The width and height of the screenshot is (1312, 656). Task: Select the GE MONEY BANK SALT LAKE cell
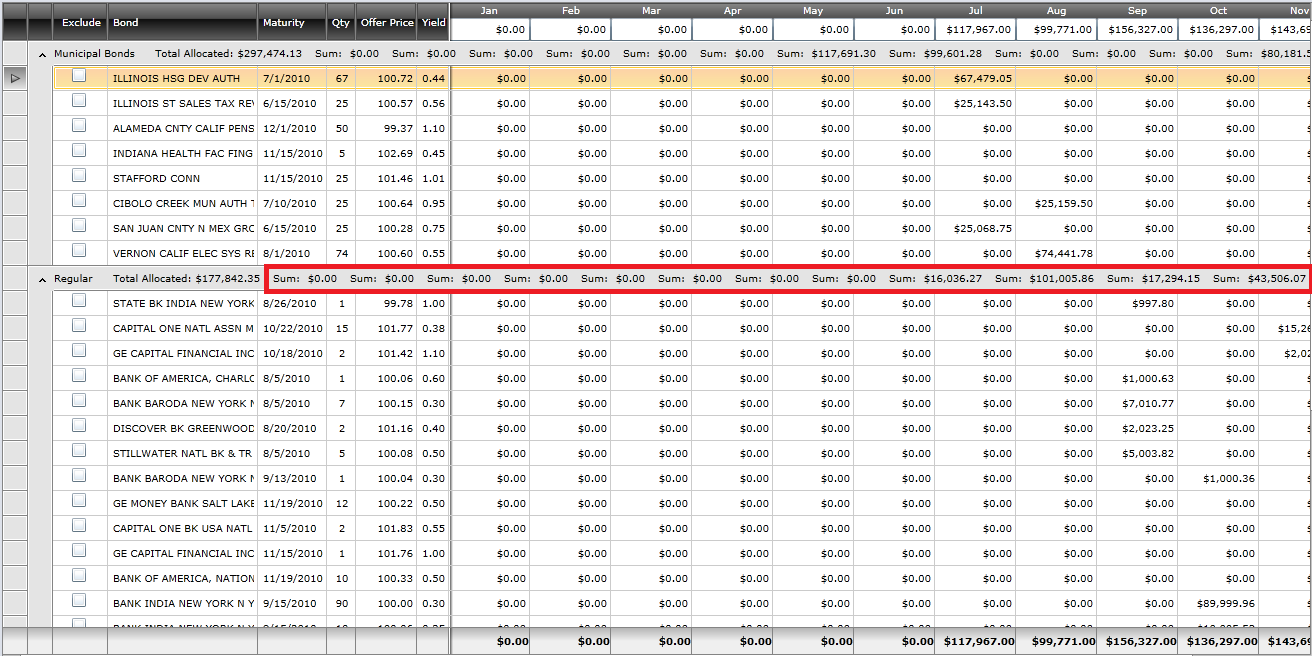pos(182,504)
